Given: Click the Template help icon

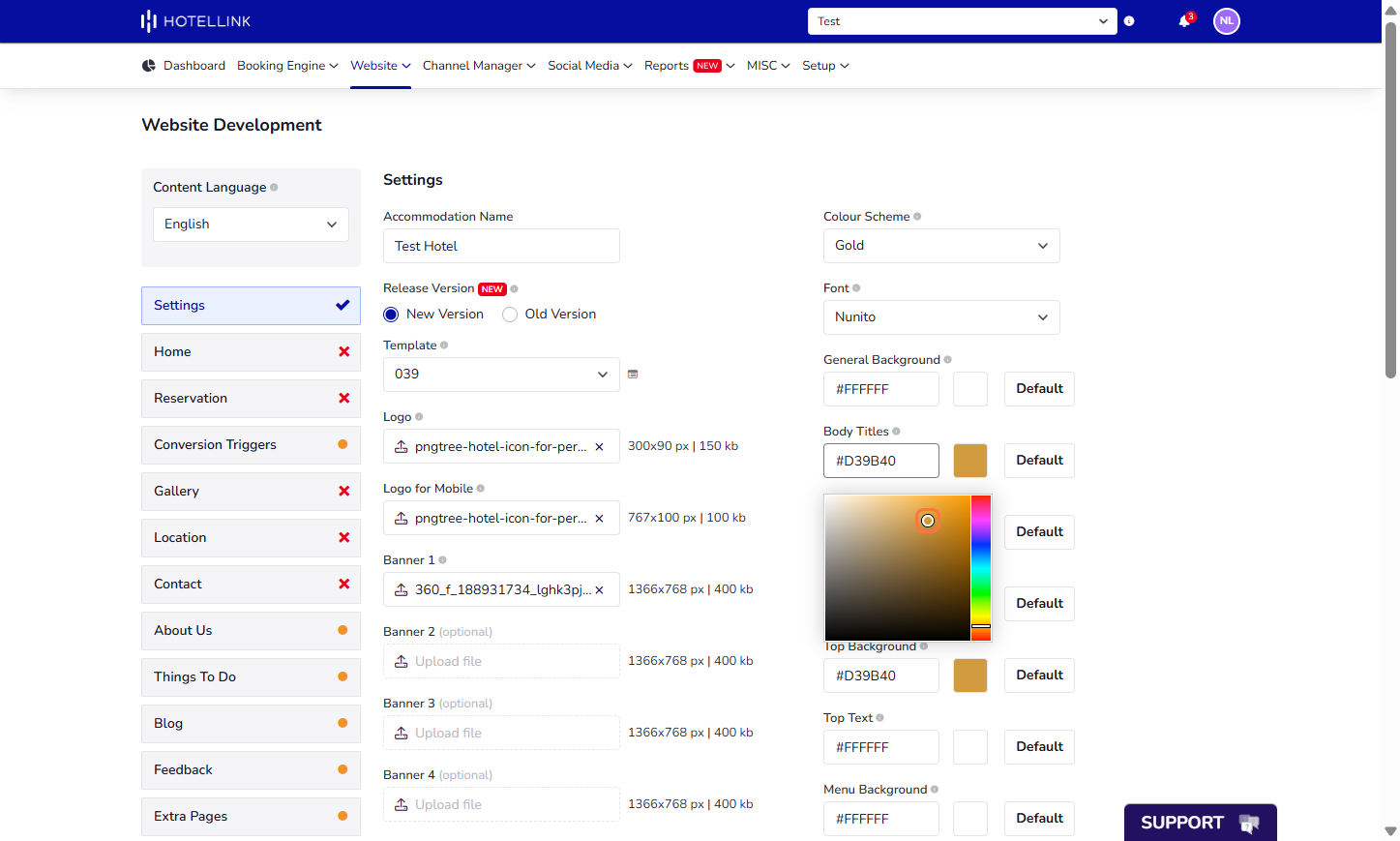Looking at the screenshot, I should pos(444,345).
